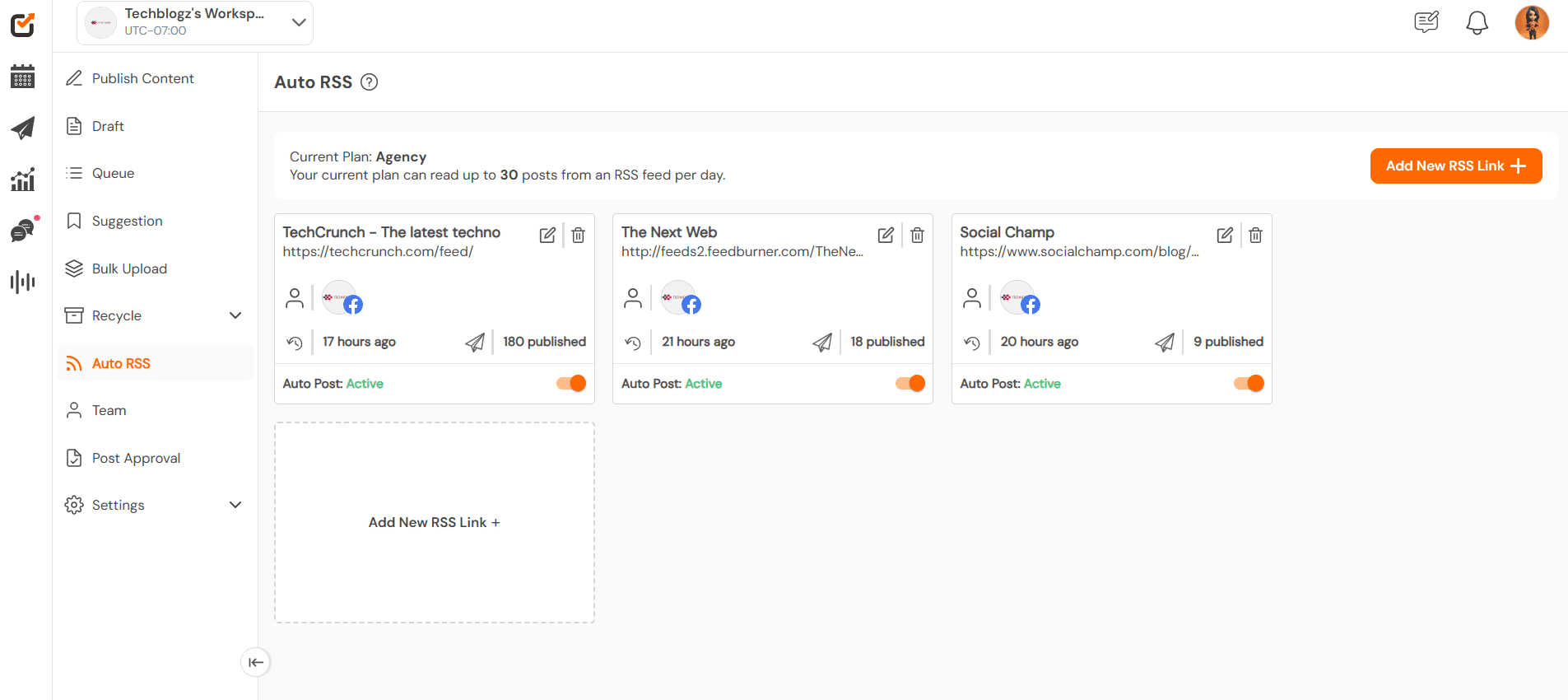Select Auto RSS in the sidebar

coord(155,363)
